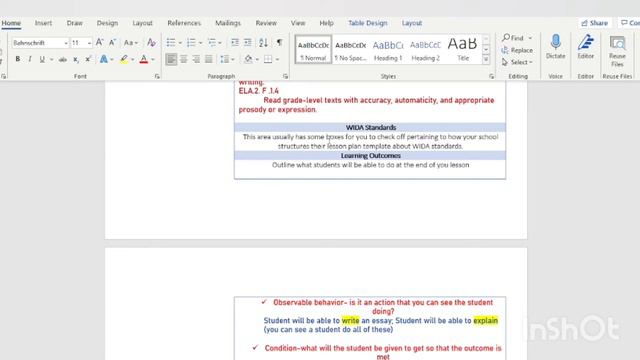
Task: Align text right
Action: (196, 60)
